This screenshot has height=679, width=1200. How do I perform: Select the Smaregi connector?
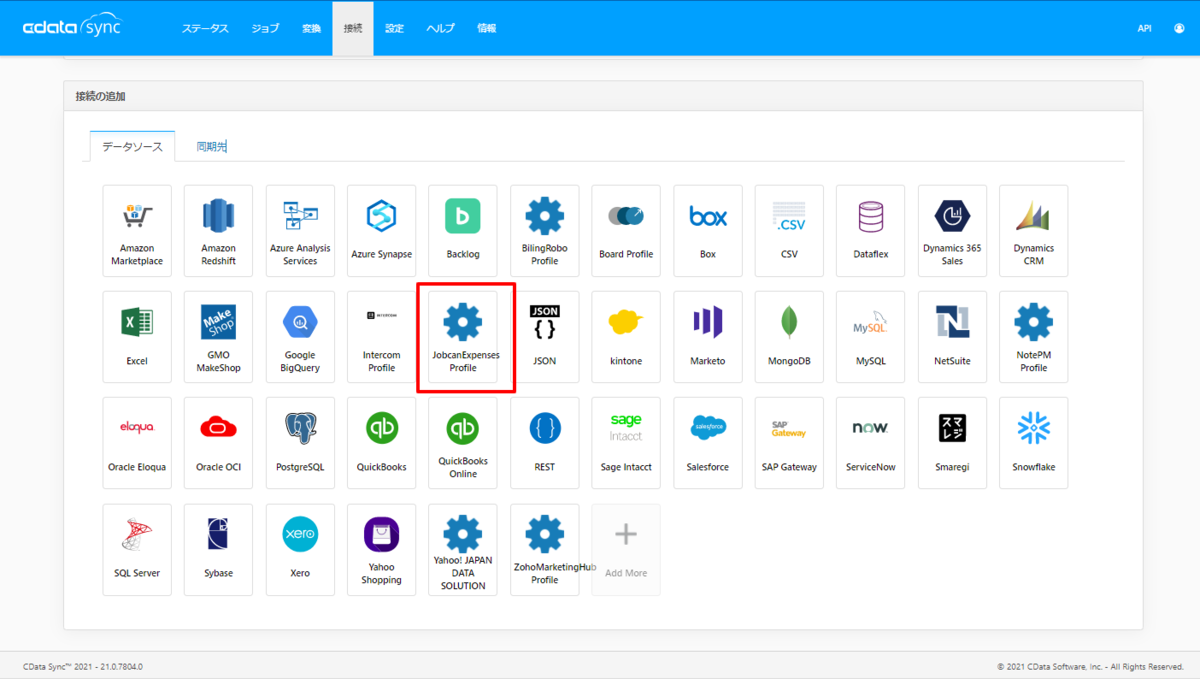[x=952, y=443]
